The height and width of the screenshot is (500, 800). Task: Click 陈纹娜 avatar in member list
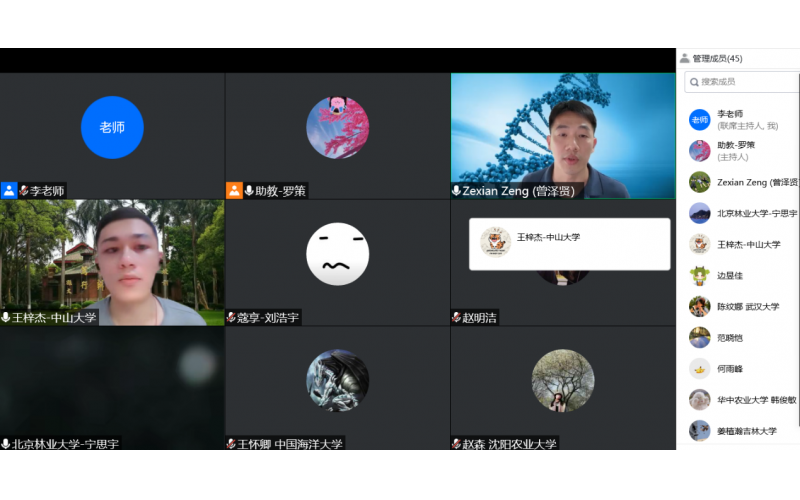click(x=699, y=307)
